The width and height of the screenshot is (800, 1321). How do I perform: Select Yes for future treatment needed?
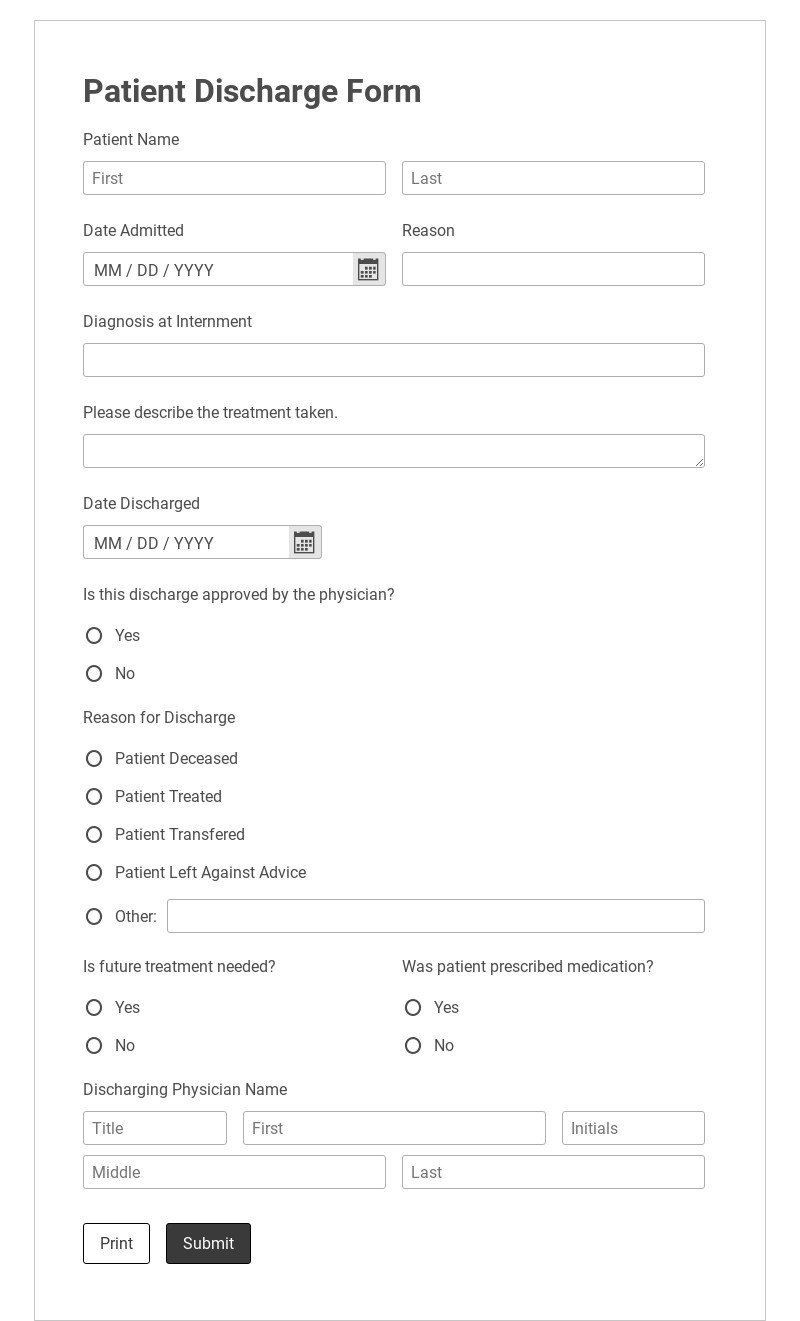pyautogui.click(x=94, y=1008)
